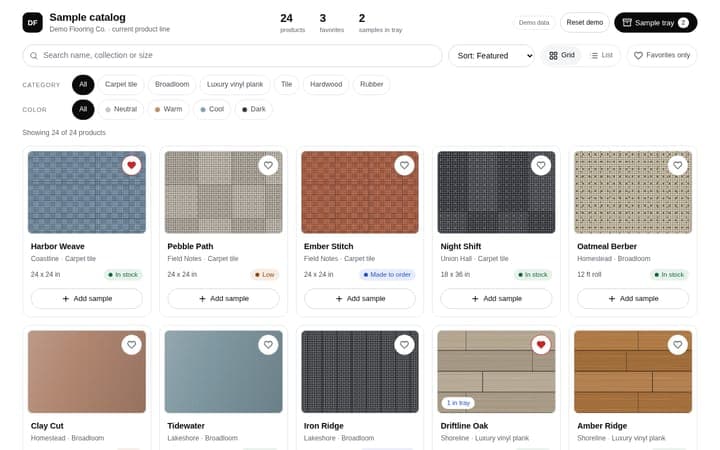Click 'Made to order' status badge
The image size is (720, 450).
tap(387, 275)
